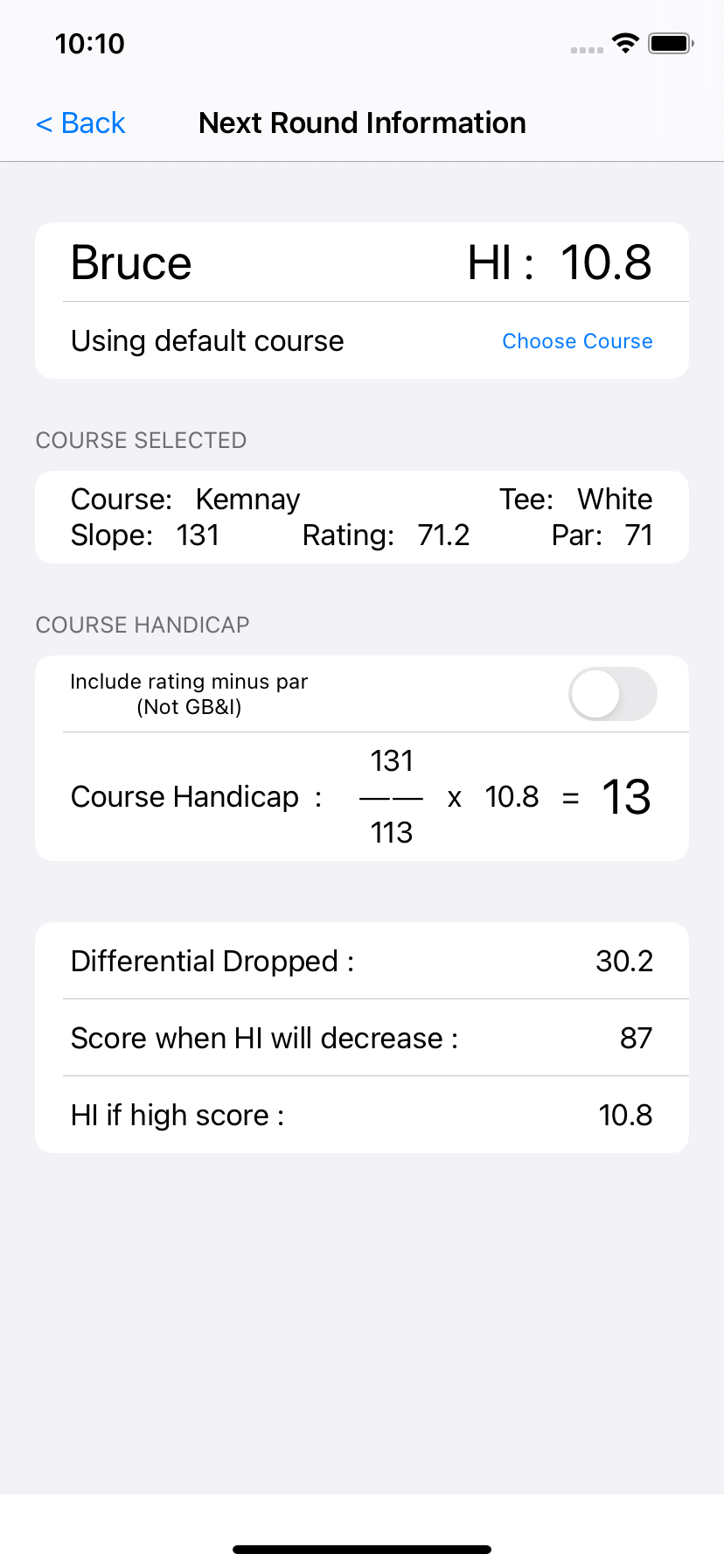Tap the Using default course label

point(207,340)
